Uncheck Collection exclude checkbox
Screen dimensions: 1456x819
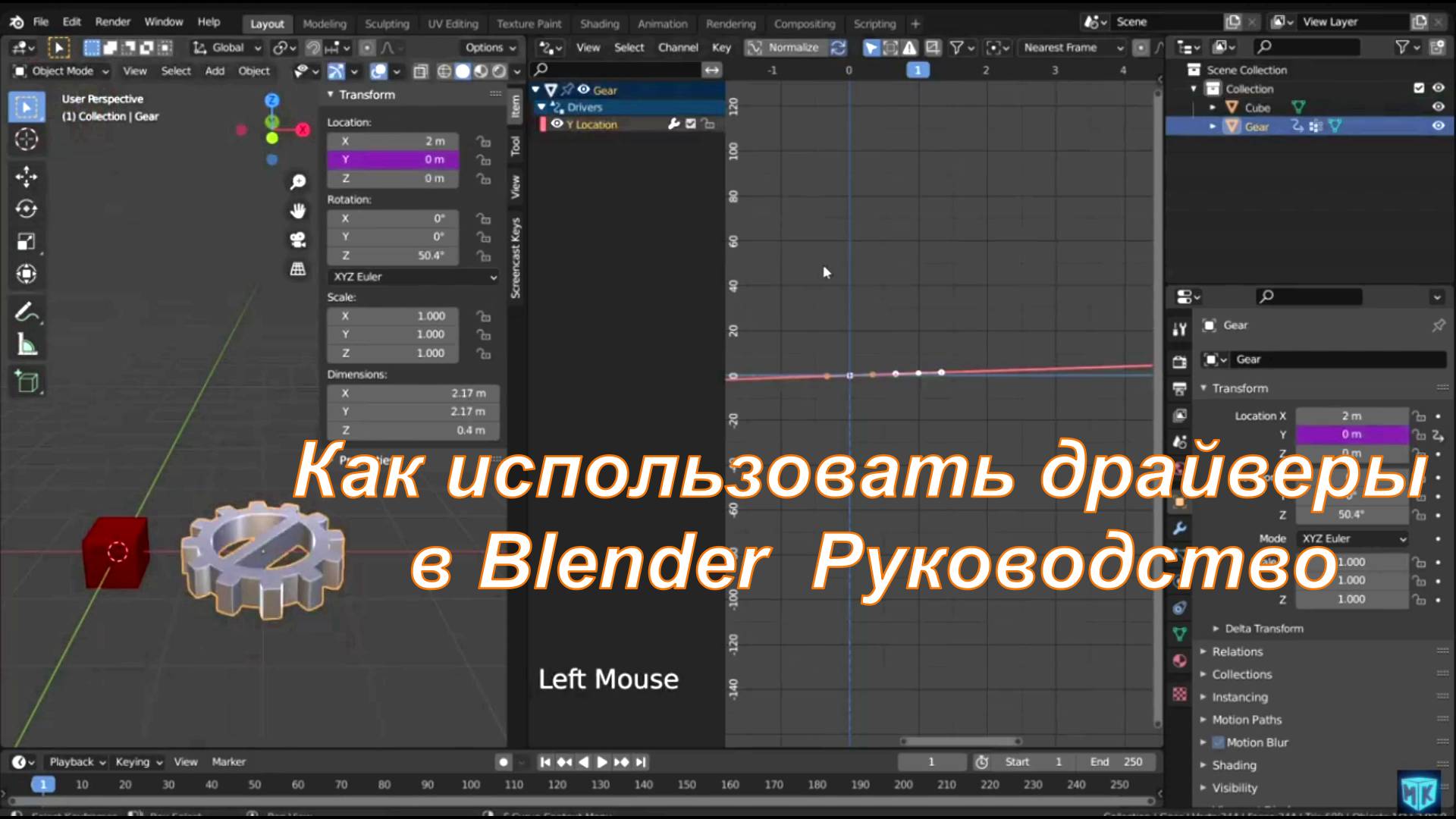(1419, 88)
